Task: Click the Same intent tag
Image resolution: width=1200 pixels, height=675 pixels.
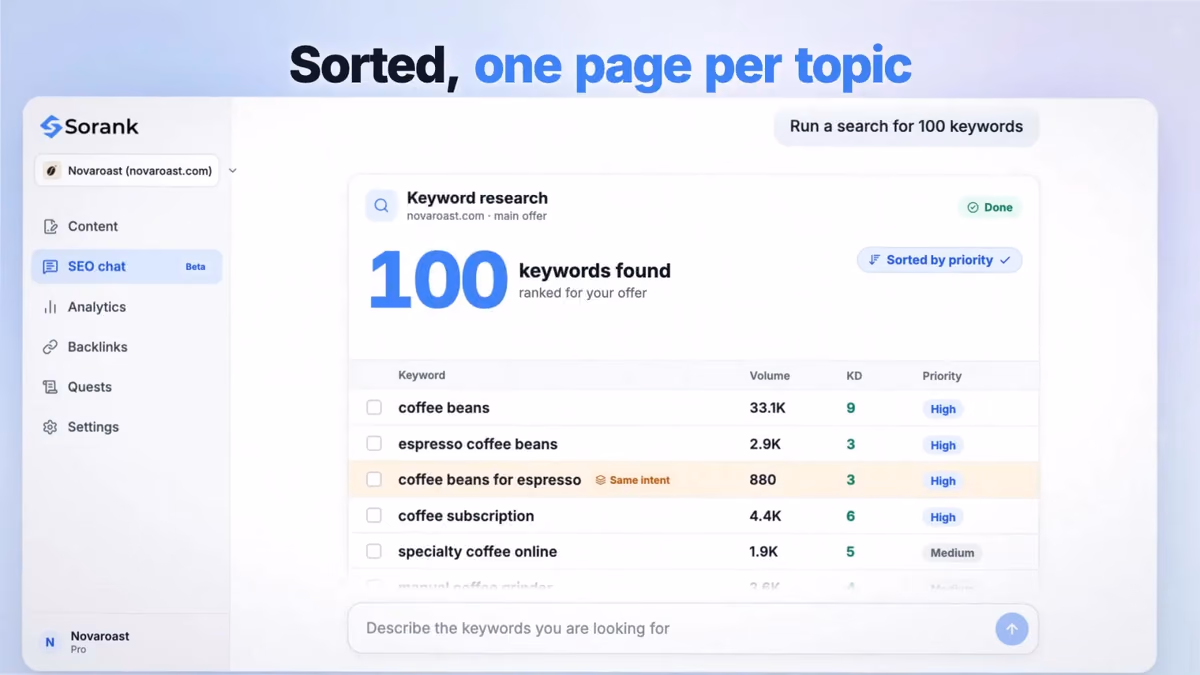Action: pyautogui.click(x=633, y=480)
